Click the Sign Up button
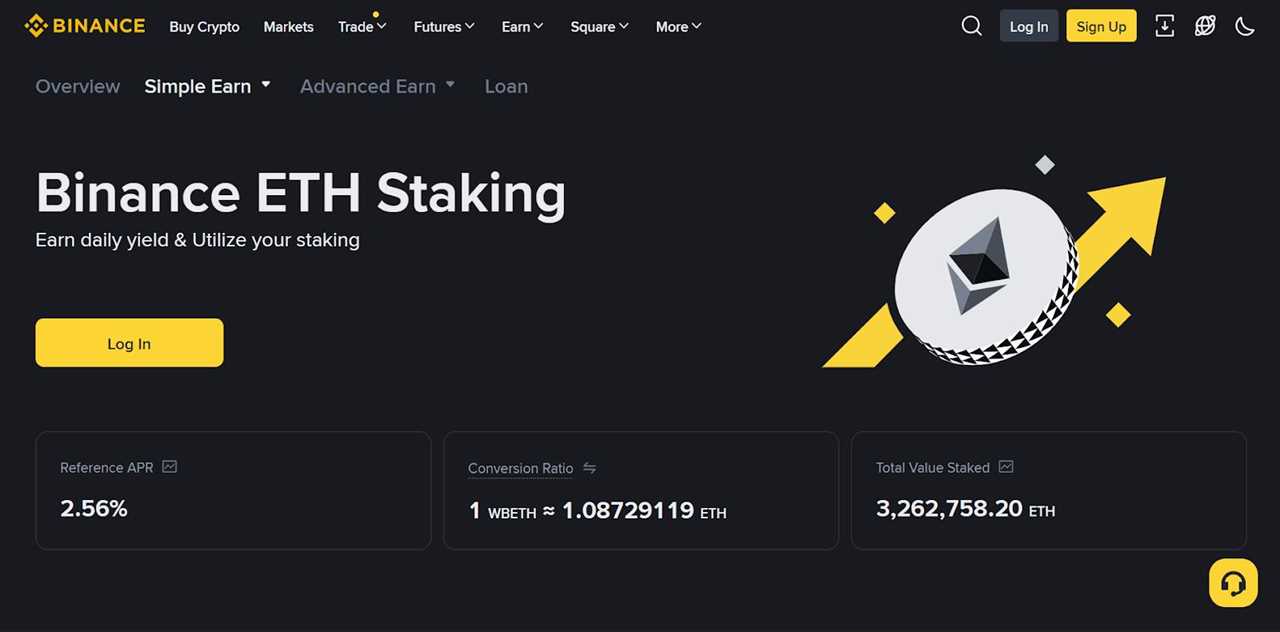The image size is (1280, 632). (1101, 26)
